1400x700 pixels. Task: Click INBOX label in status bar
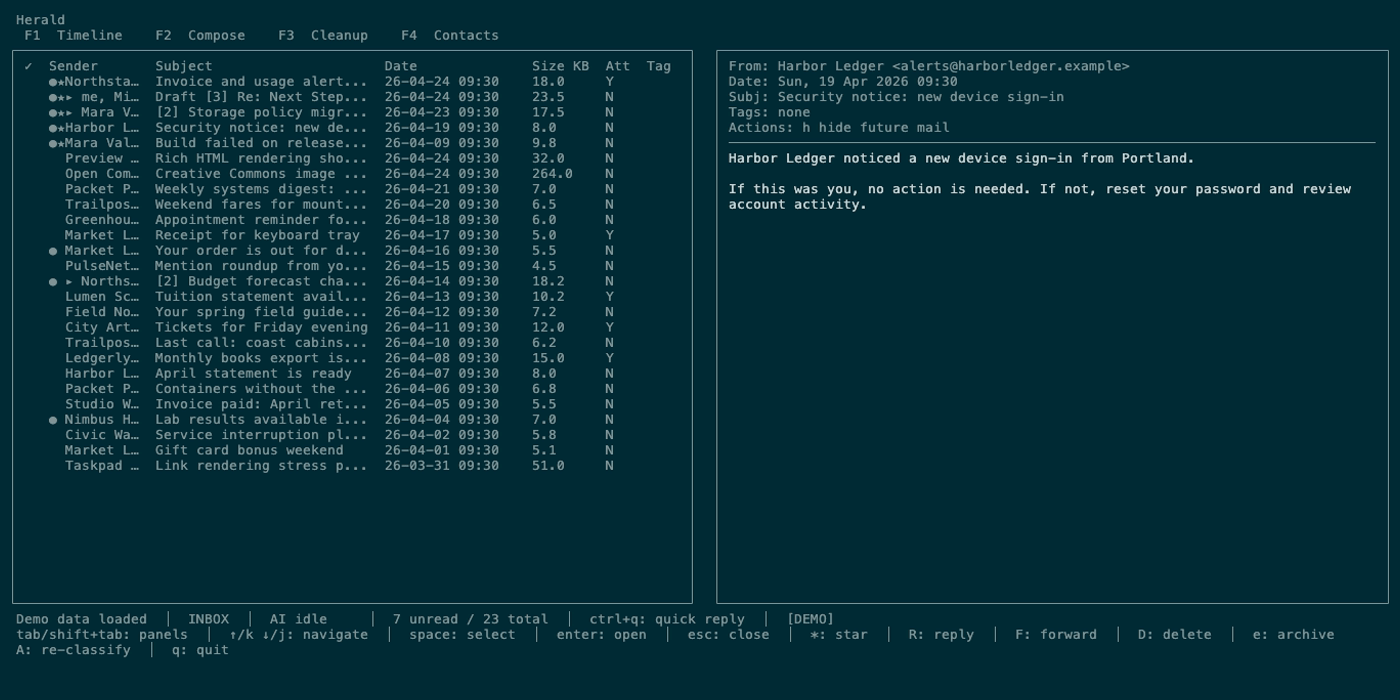tap(208, 620)
